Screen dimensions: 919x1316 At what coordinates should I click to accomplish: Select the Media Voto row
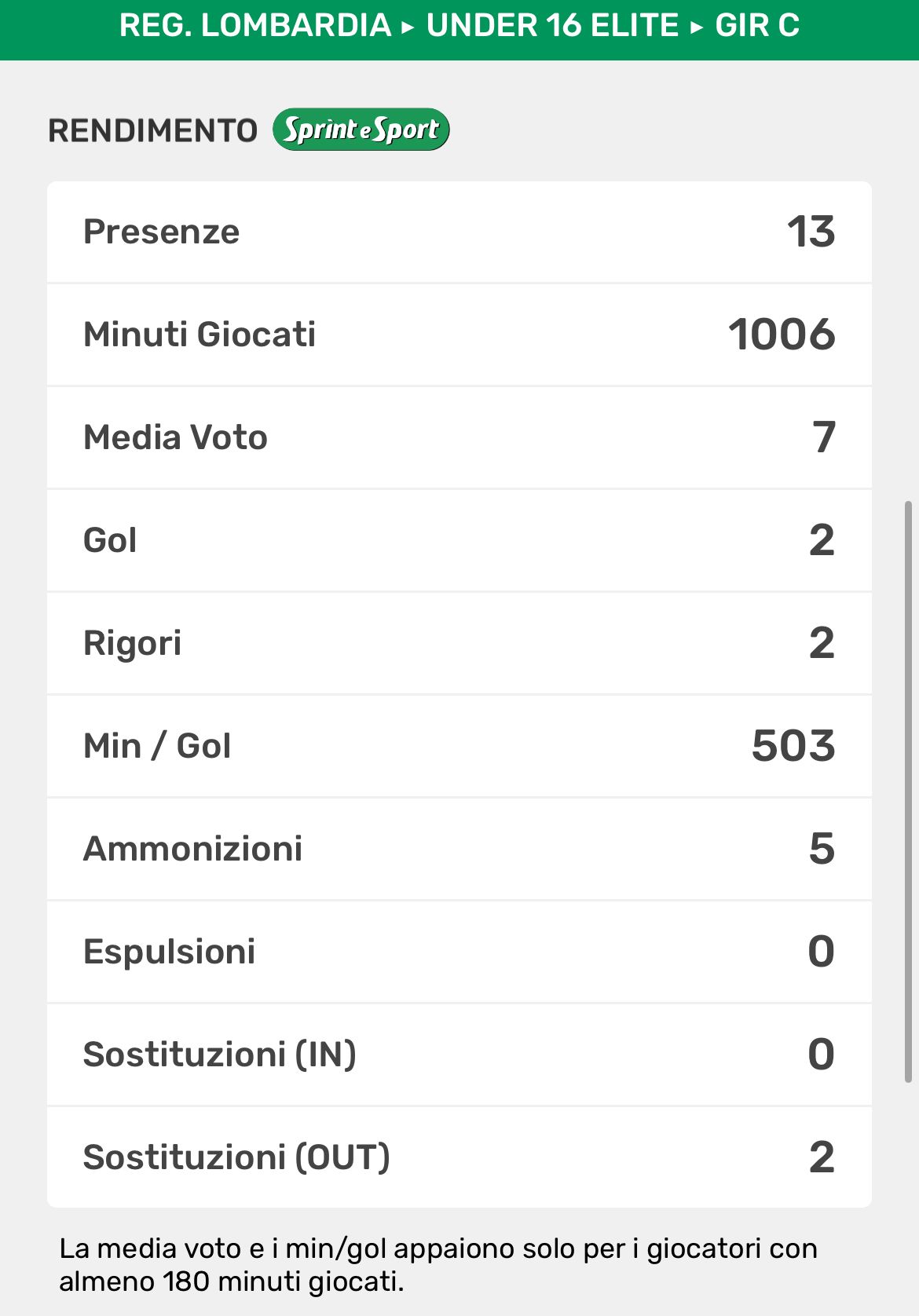click(459, 437)
